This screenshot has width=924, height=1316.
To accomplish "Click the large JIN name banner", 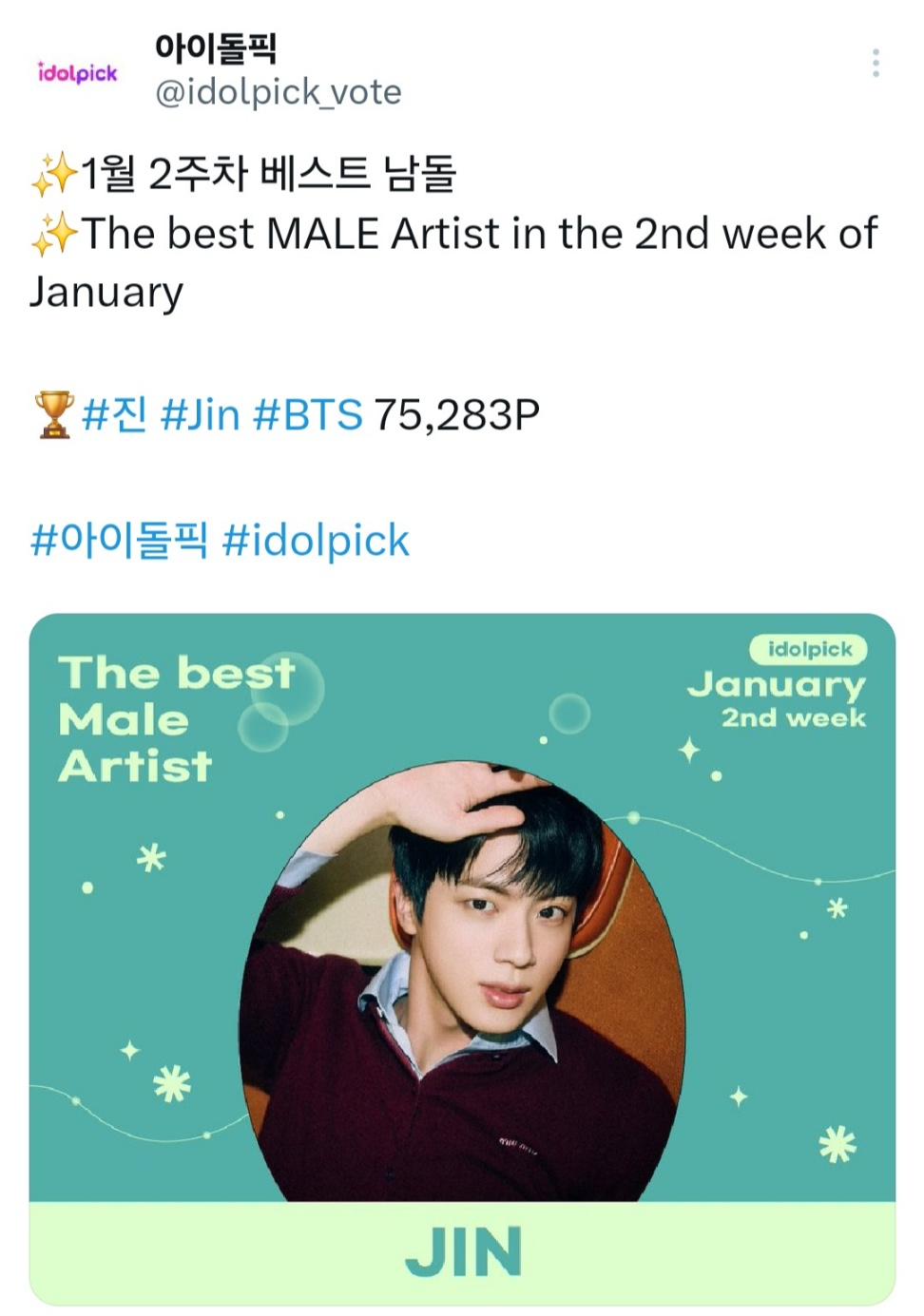I will pos(463,1250).
